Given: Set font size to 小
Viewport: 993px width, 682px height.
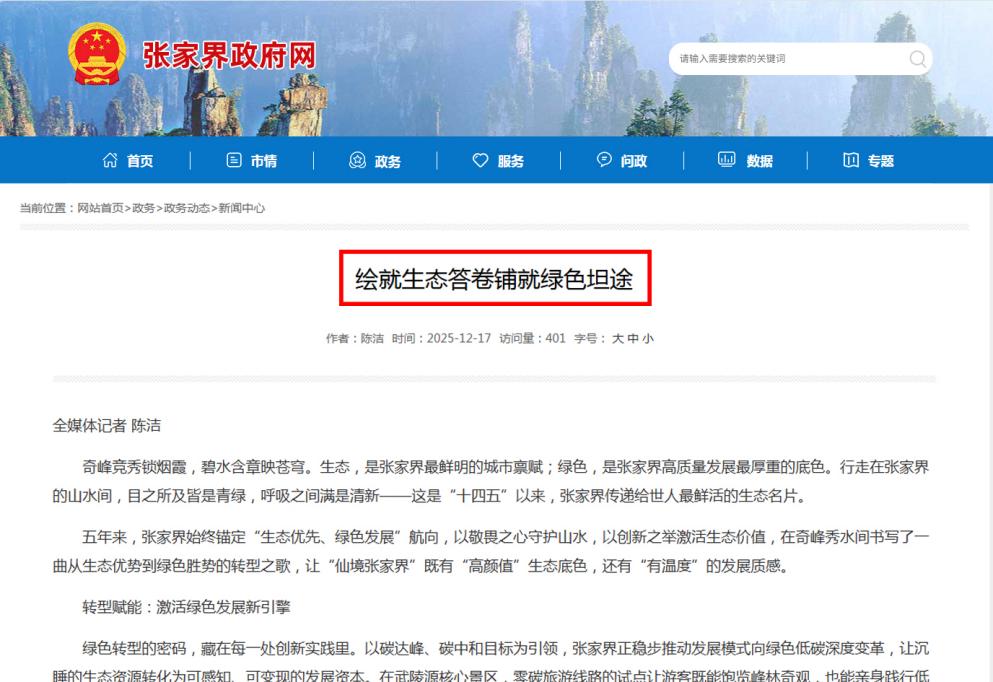Looking at the screenshot, I should (648, 339).
